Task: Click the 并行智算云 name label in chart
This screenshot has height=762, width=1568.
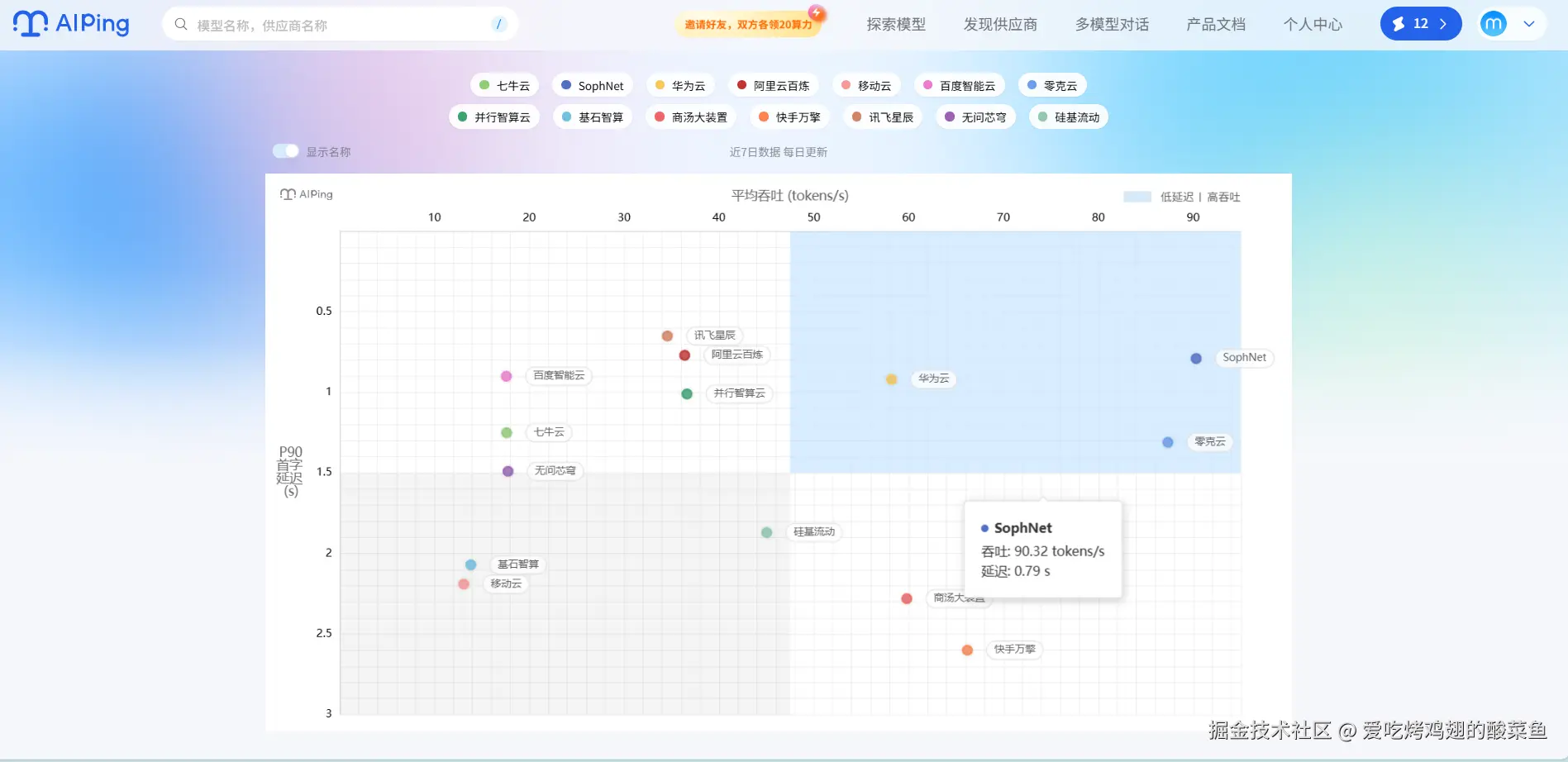Action: coord(739,393)
